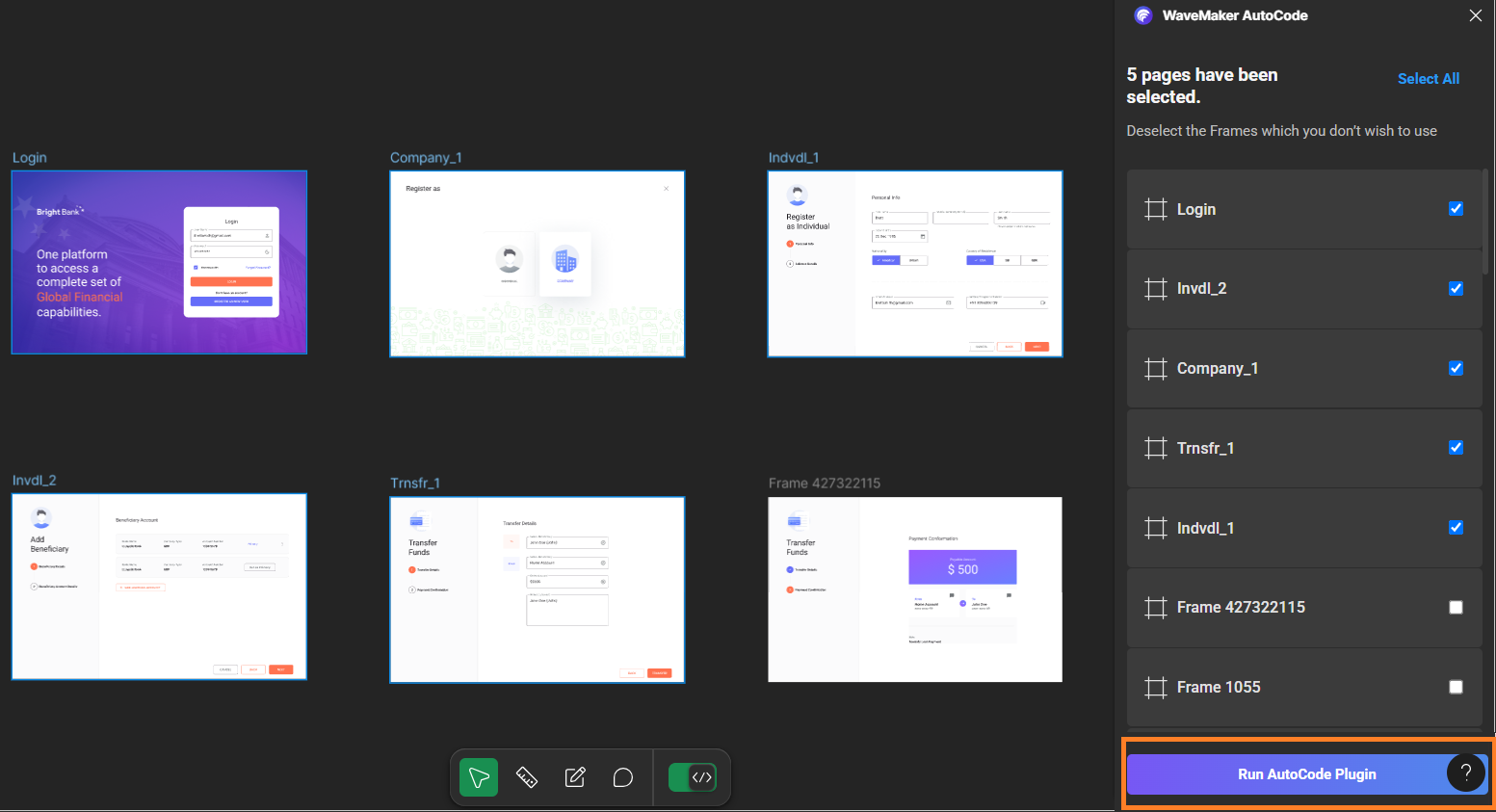Open the Edit (pencil) tool
This screenshot has height=812, width=1496.
click(574, 776)
